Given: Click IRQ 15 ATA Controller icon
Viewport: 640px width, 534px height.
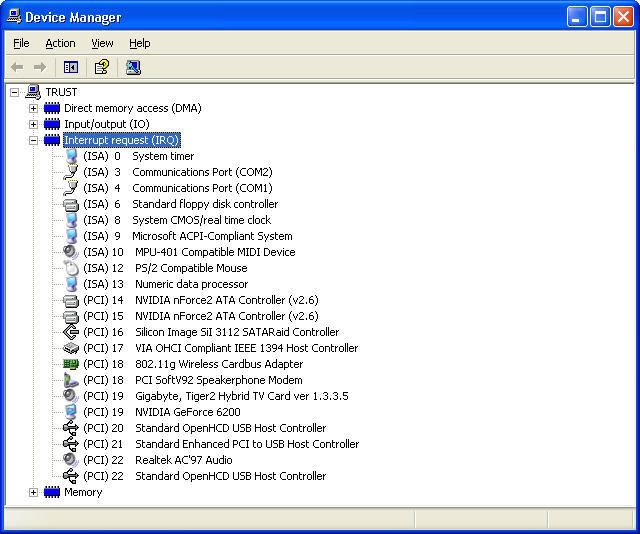Looking at the screenshot, I should coord(71,316).
